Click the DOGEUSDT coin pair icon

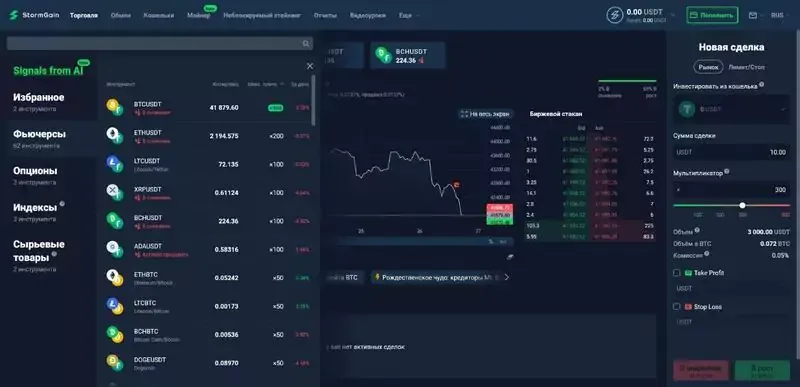coord(115,363)
